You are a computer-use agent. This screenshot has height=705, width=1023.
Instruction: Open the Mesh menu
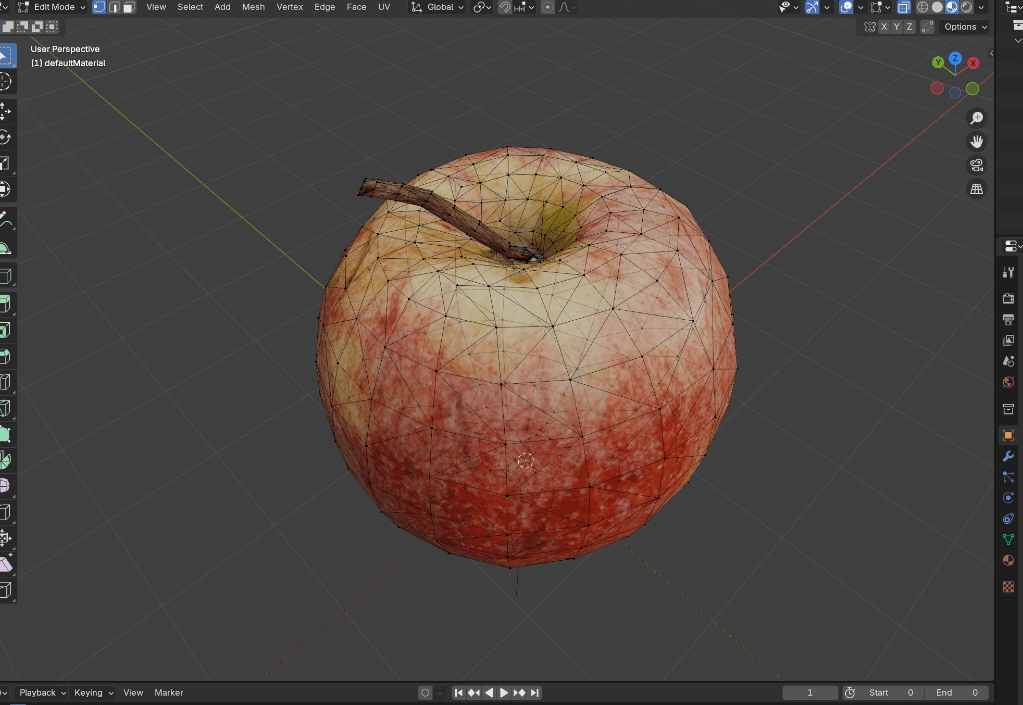point(253,7)
